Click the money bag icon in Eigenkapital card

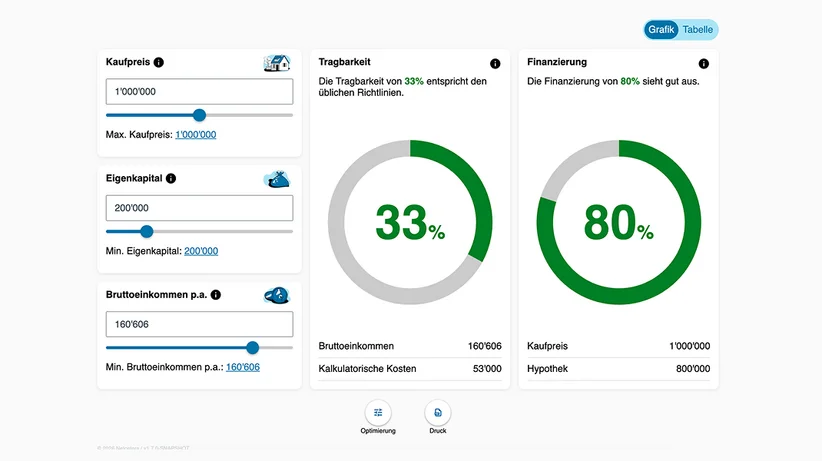pos(277,179)
